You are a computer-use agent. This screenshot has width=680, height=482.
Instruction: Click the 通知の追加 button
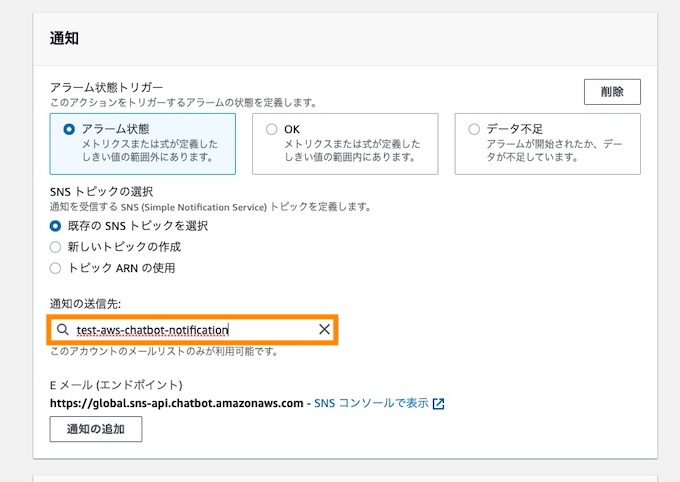(96, 429)
